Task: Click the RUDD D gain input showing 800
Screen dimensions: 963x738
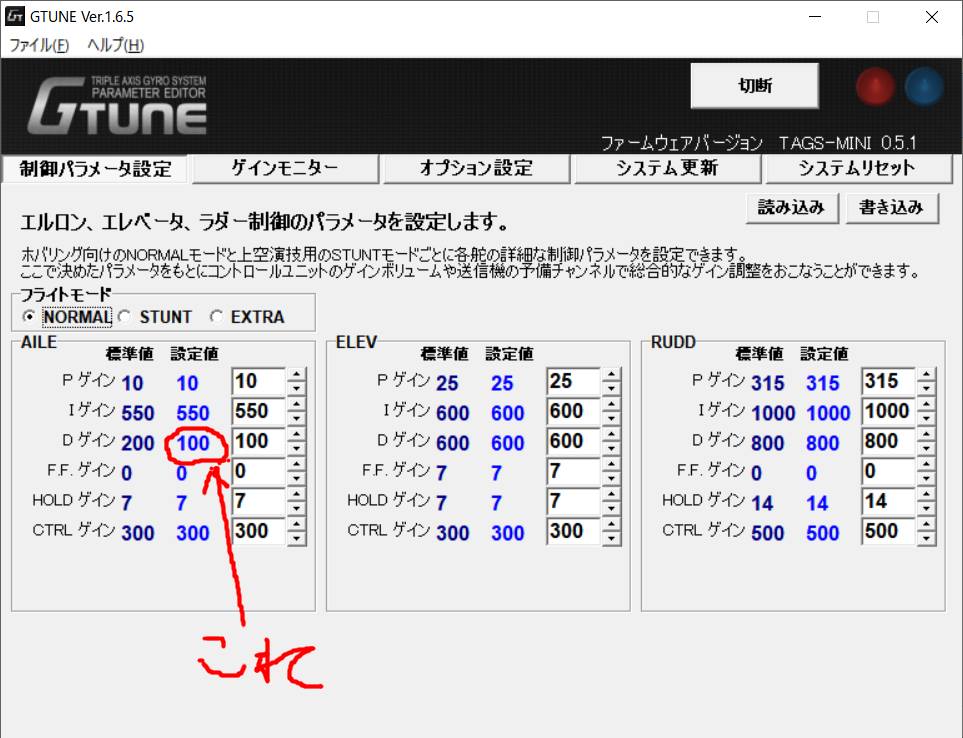Action: tap(889, 441)
